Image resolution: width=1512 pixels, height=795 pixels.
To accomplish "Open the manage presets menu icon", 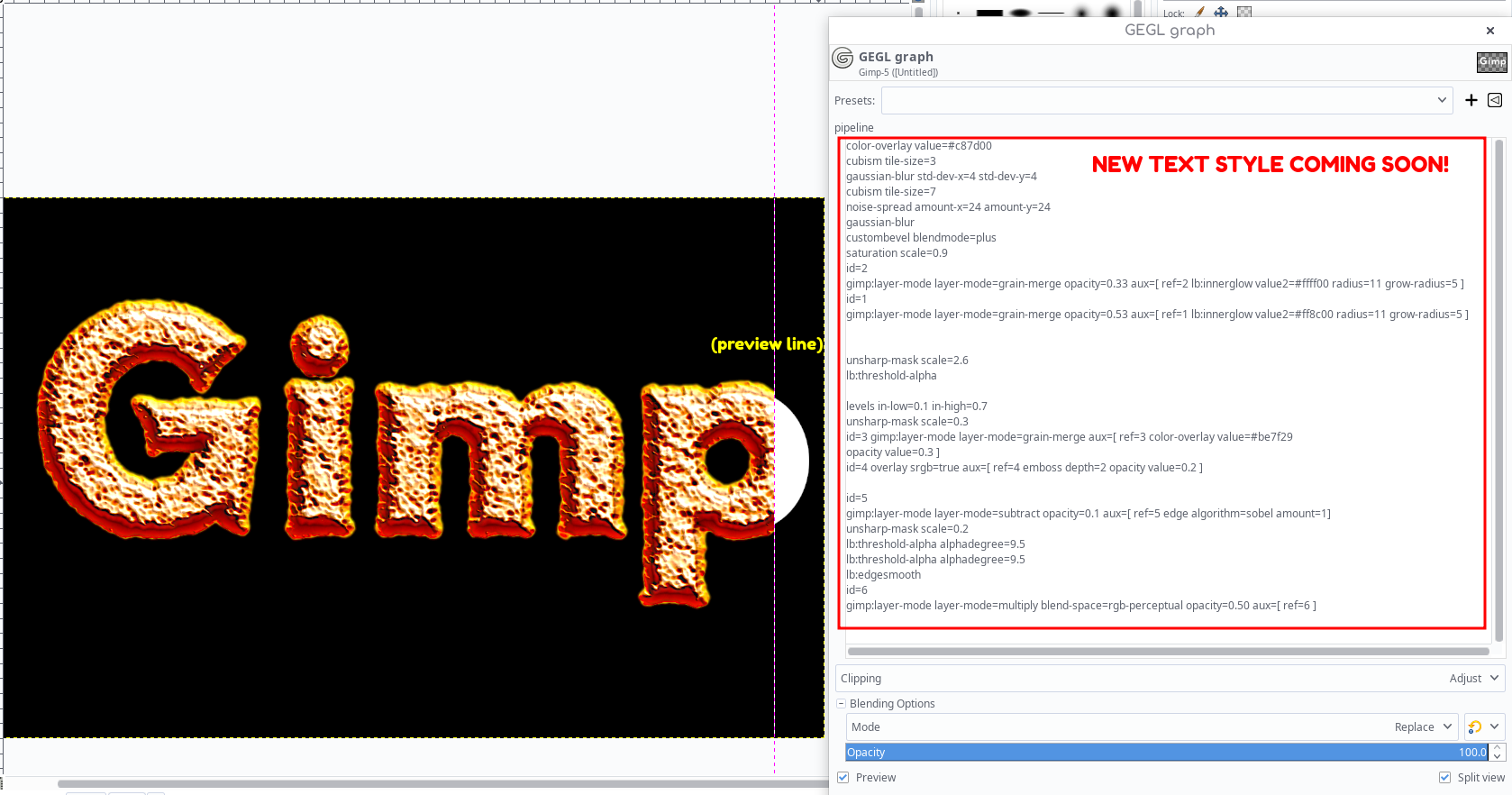I will tap(1495, 100).
